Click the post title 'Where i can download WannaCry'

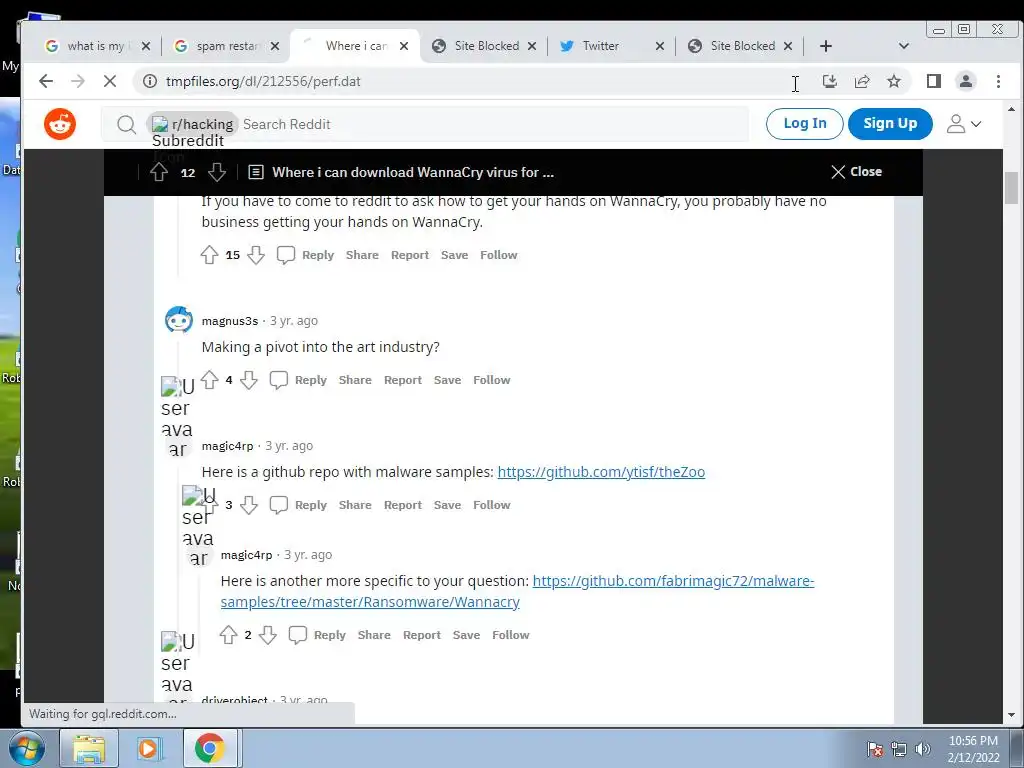(x=413, y=172)
